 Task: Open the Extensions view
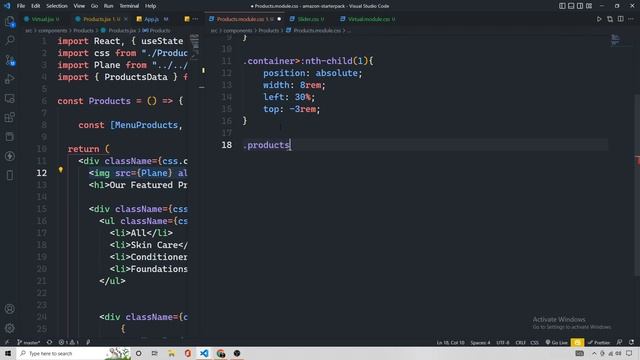(9, 118)
